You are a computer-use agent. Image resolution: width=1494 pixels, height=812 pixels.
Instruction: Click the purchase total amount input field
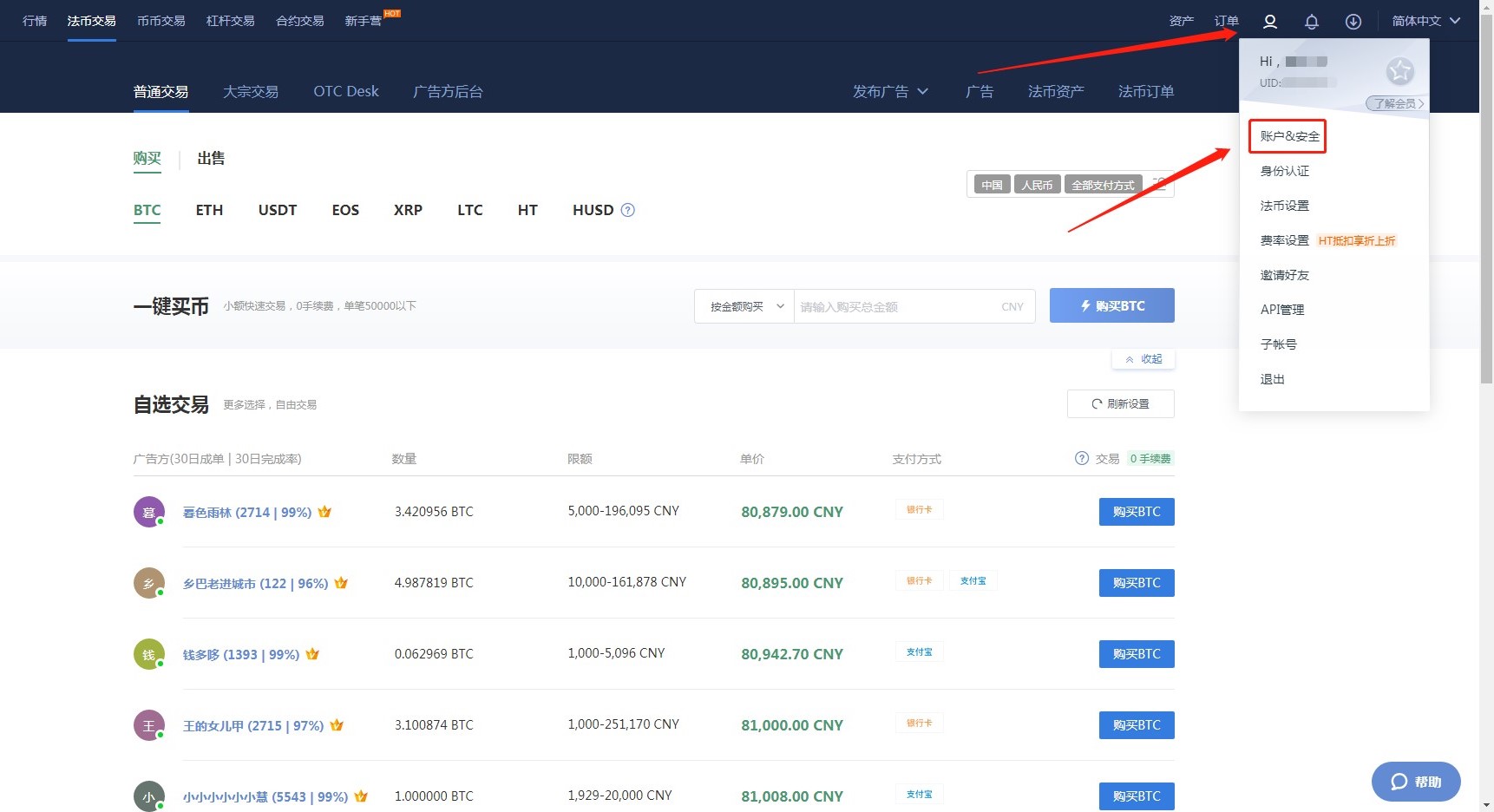894,307
